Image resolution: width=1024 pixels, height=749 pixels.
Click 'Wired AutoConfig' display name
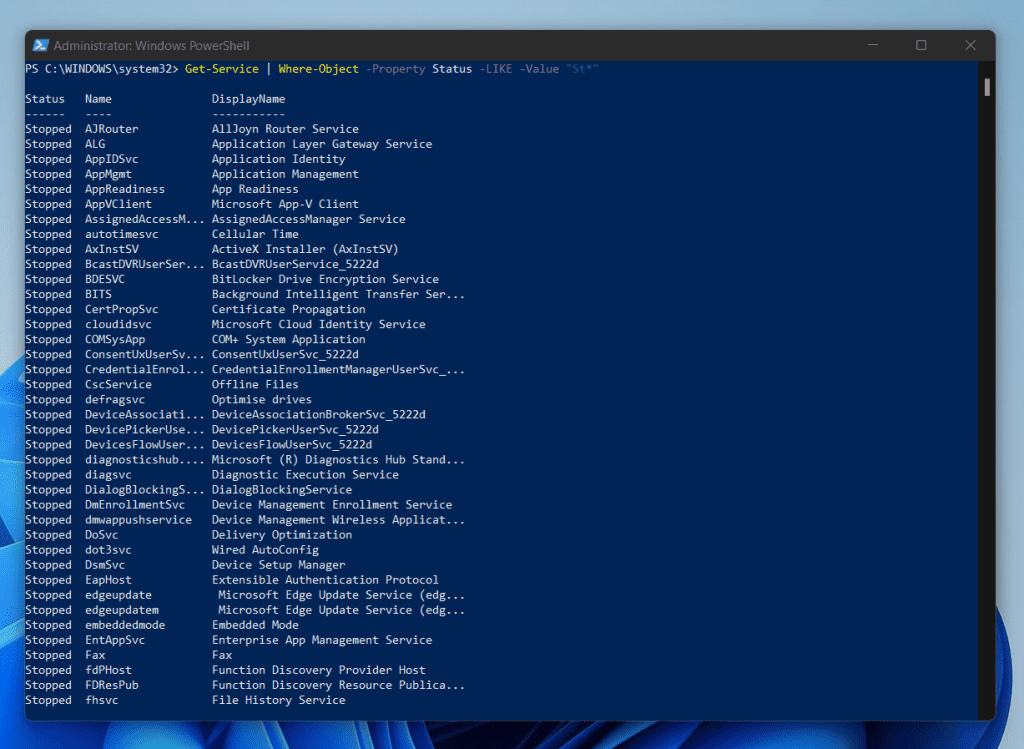click(265, 549)
